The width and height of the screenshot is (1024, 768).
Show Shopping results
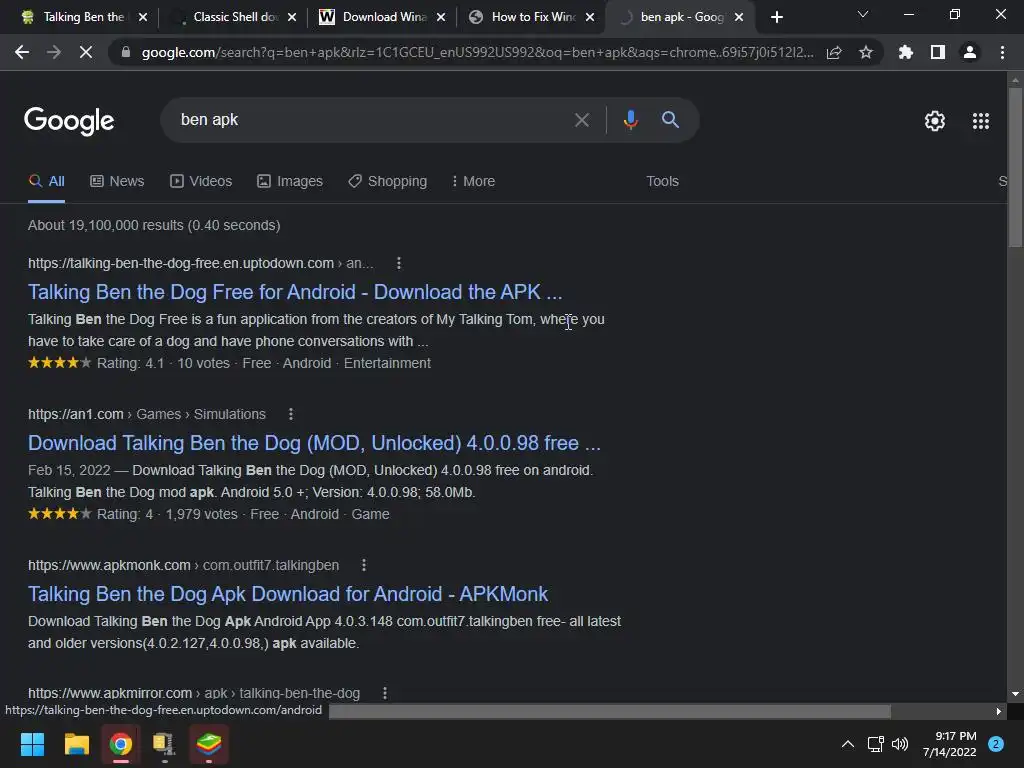(387, 181)
